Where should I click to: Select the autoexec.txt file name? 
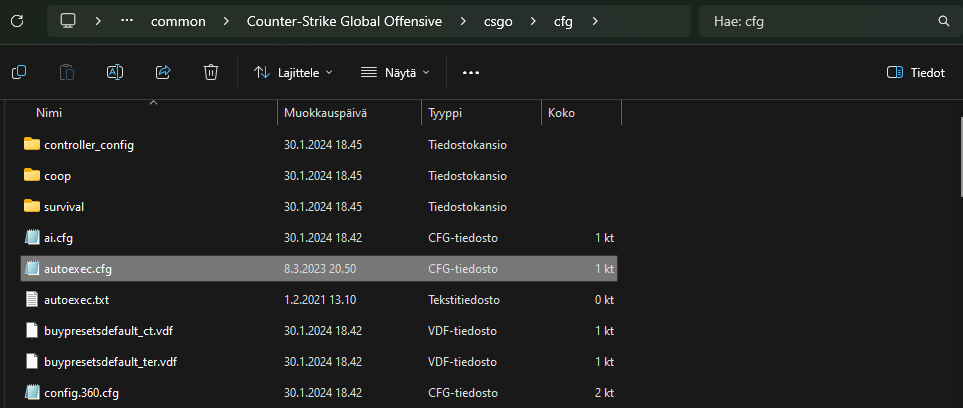pos(77,300)
